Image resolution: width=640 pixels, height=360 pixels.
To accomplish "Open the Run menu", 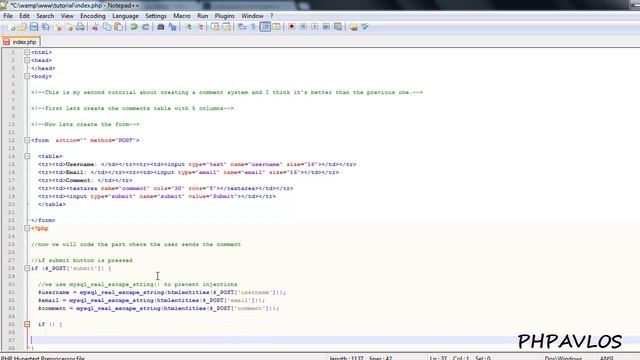I will click(202, 16).
